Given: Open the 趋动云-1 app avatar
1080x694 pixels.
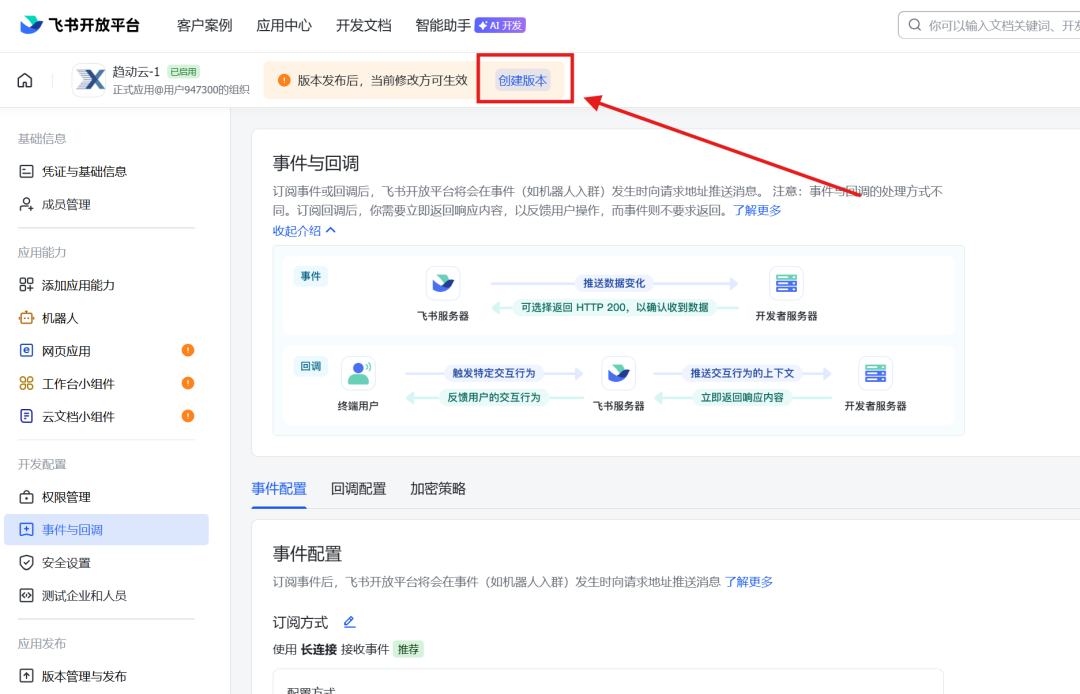Looking at the screenshot, I should point(91,80).
